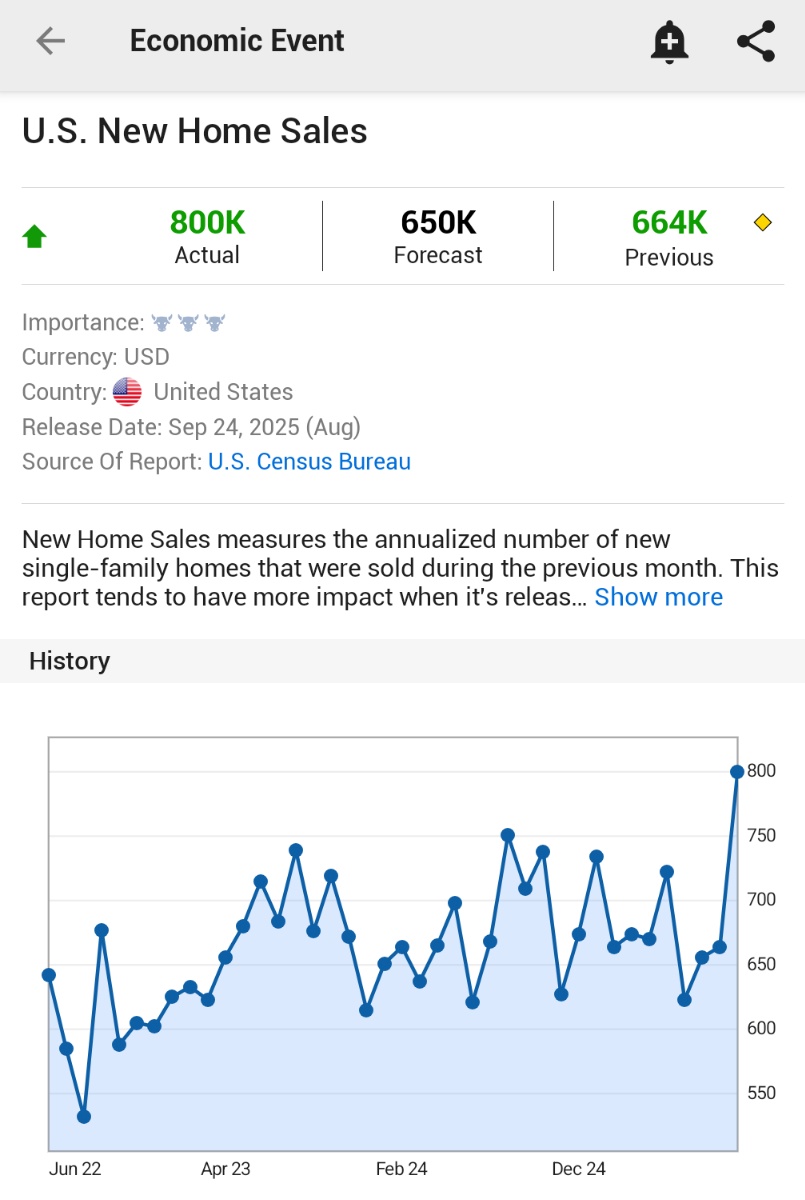
Task: Select the 664K Previous value
Action: pos(669,221)
